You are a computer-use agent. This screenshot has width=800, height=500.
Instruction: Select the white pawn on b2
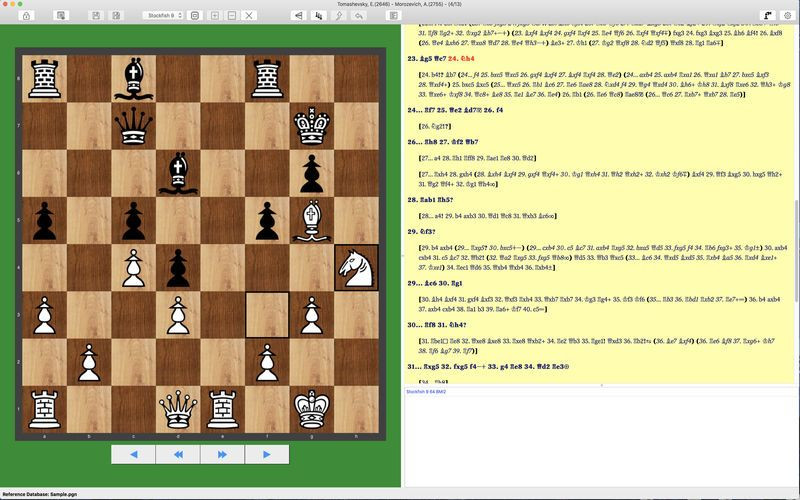click(x=89, y=362)
